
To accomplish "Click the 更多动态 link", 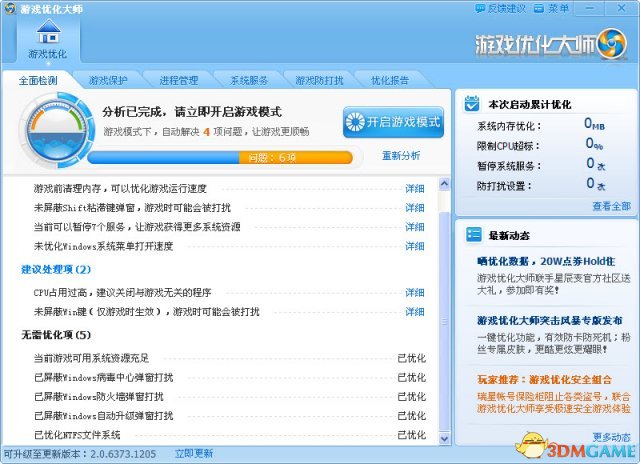I will point(611,437).
